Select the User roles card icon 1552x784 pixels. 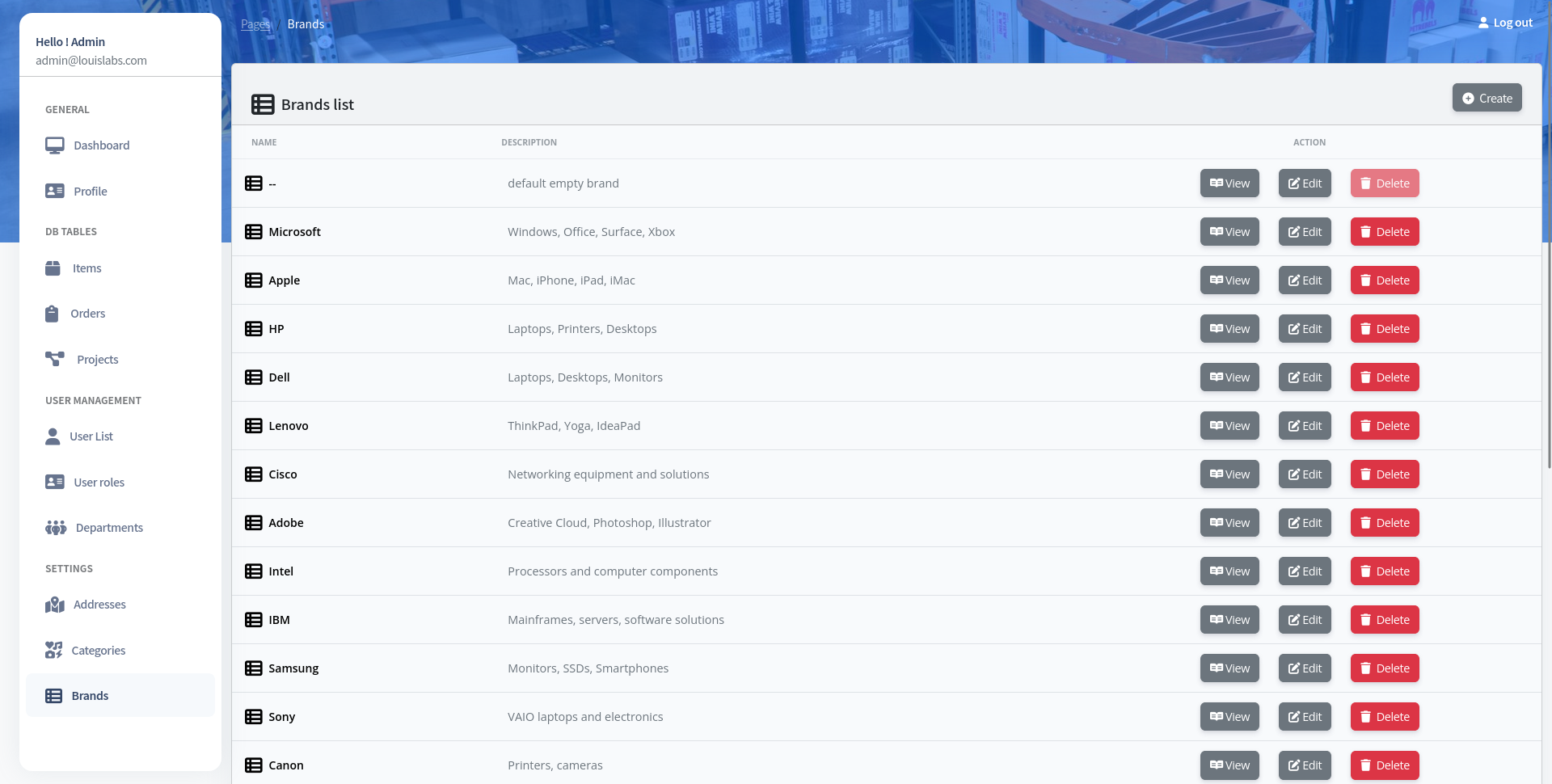(x=55, y=483)
